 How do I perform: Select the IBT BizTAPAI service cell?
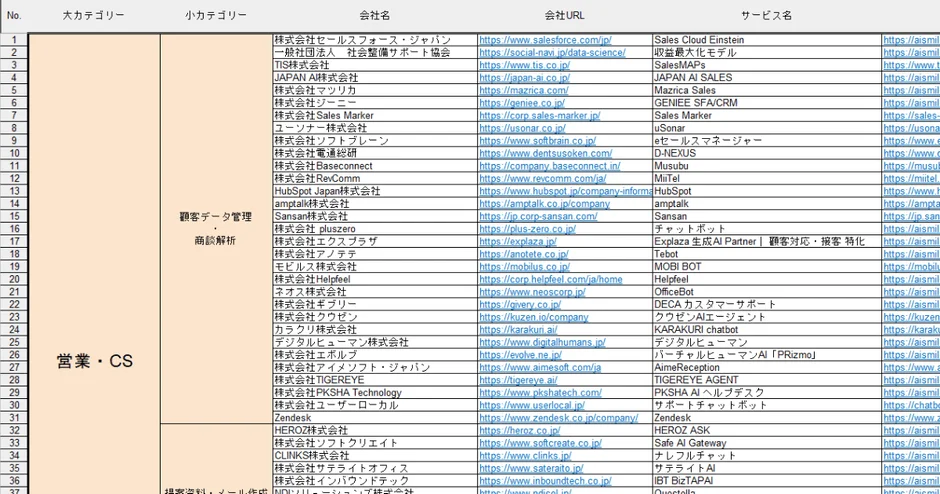767,481
